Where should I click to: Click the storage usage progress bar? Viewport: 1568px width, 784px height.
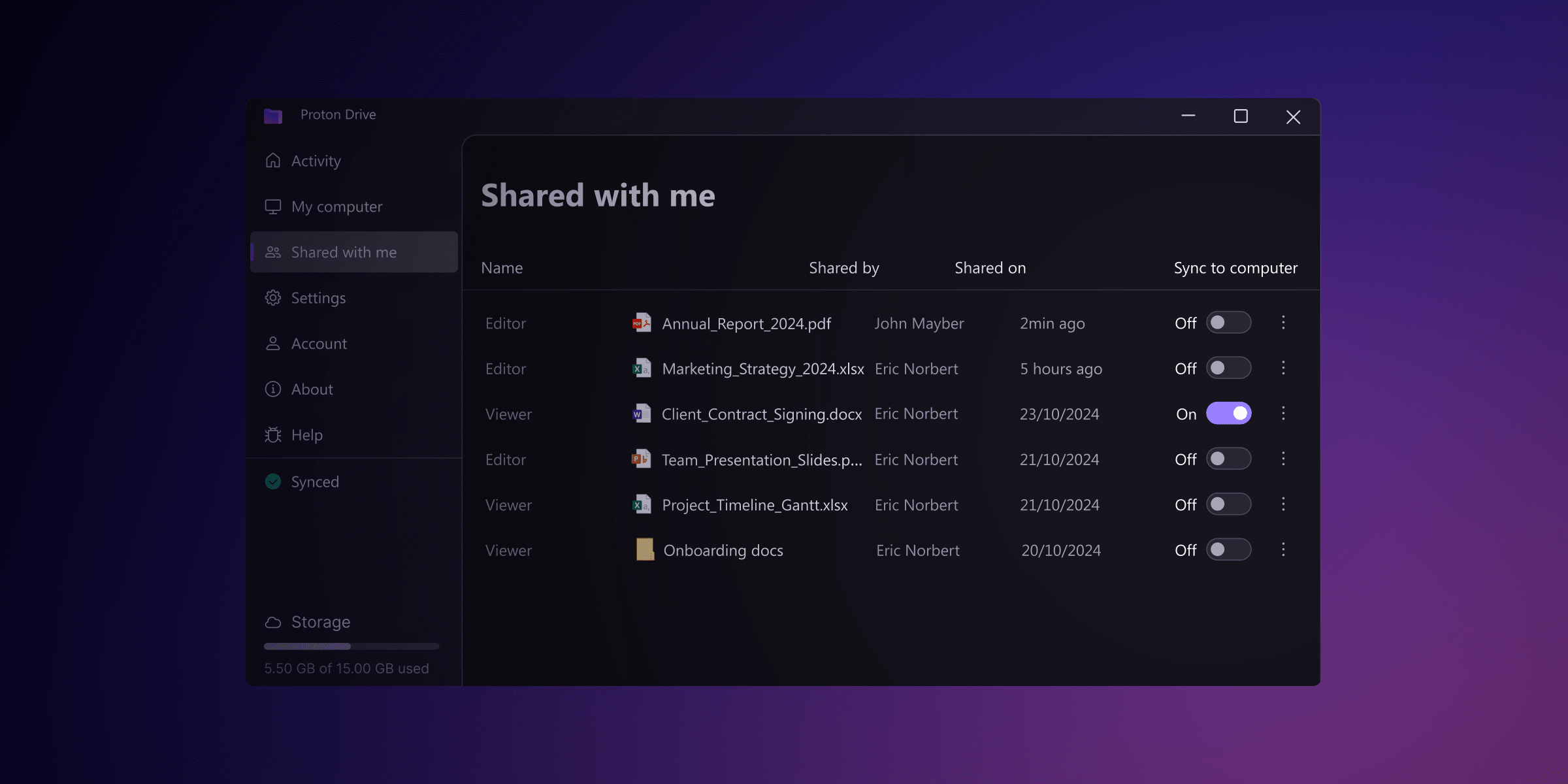pos(351,646)
